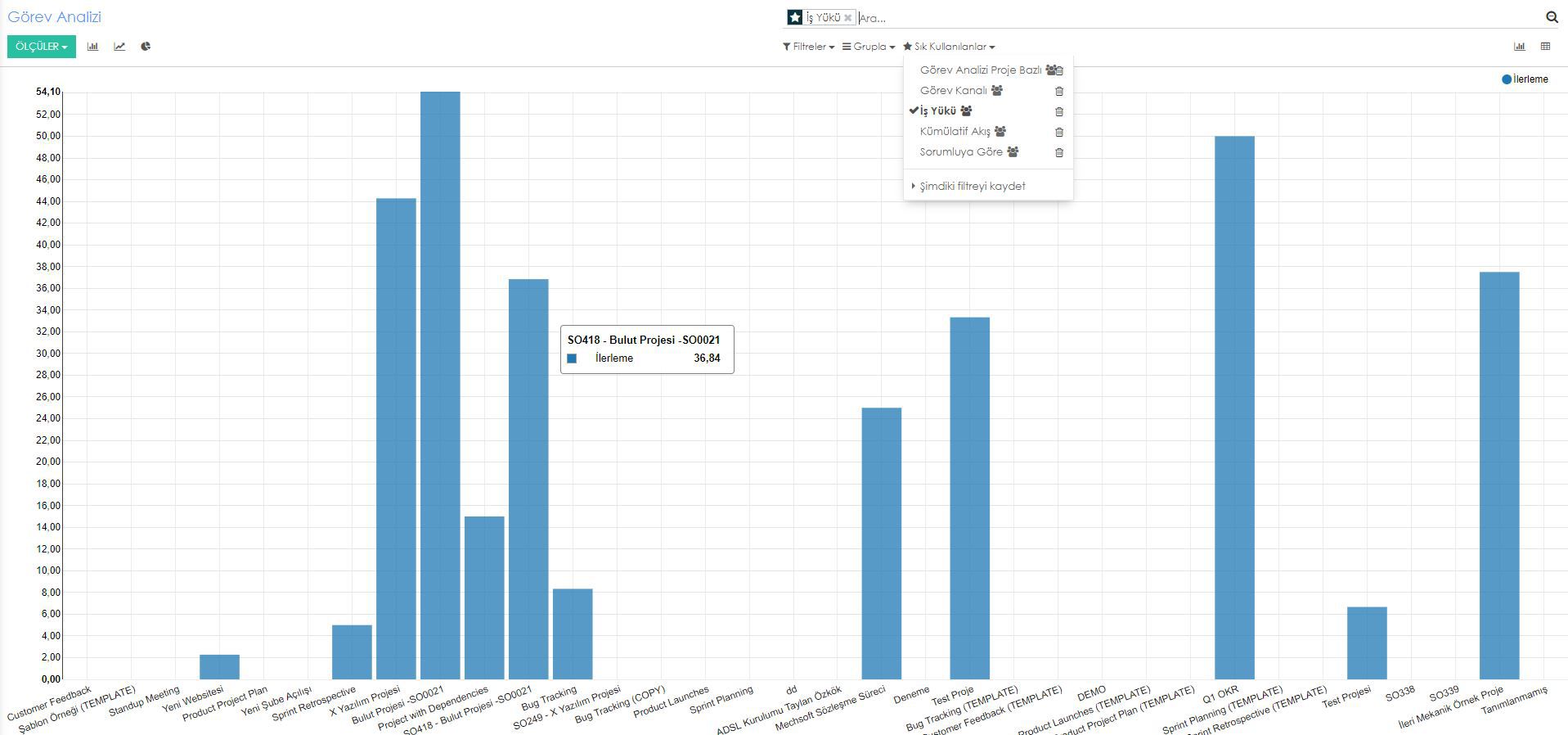
Task: Click the Deneme axis label
Action: tap(911, 696)
